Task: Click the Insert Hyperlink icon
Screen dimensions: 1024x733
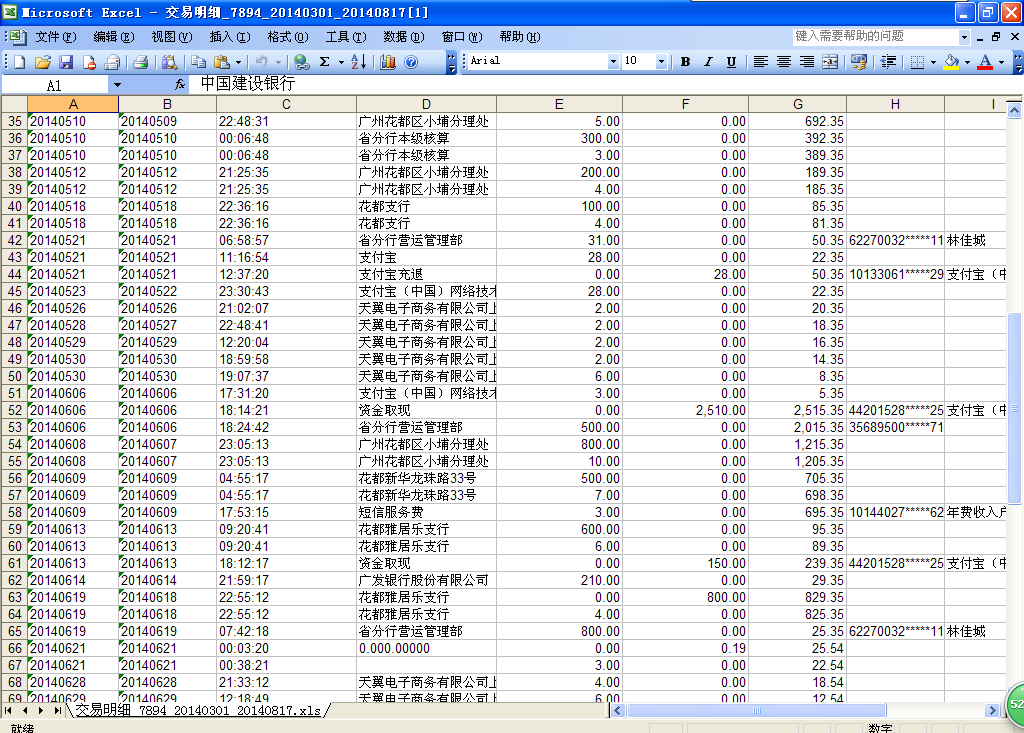Action: 301,62
